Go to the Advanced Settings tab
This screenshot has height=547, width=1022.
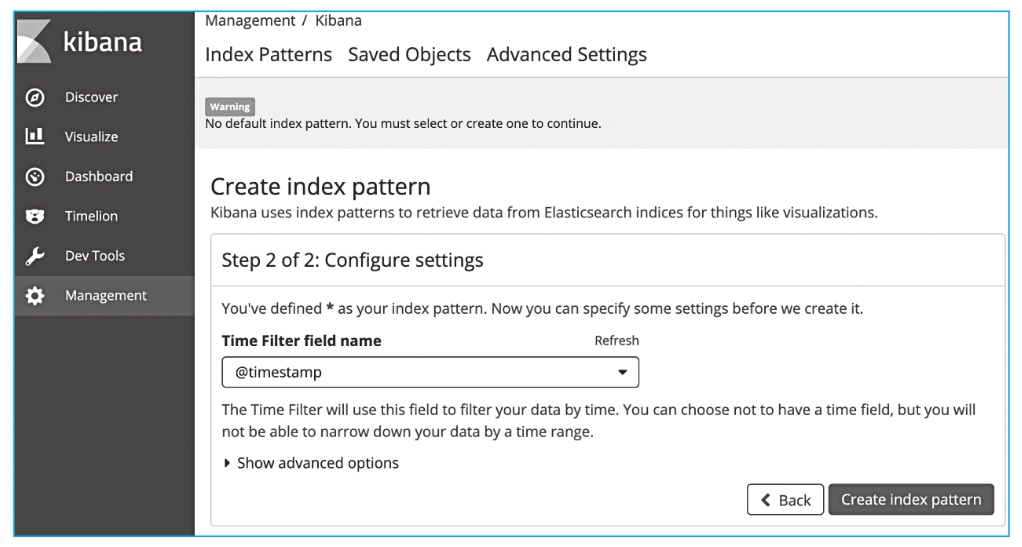[566, 55]
